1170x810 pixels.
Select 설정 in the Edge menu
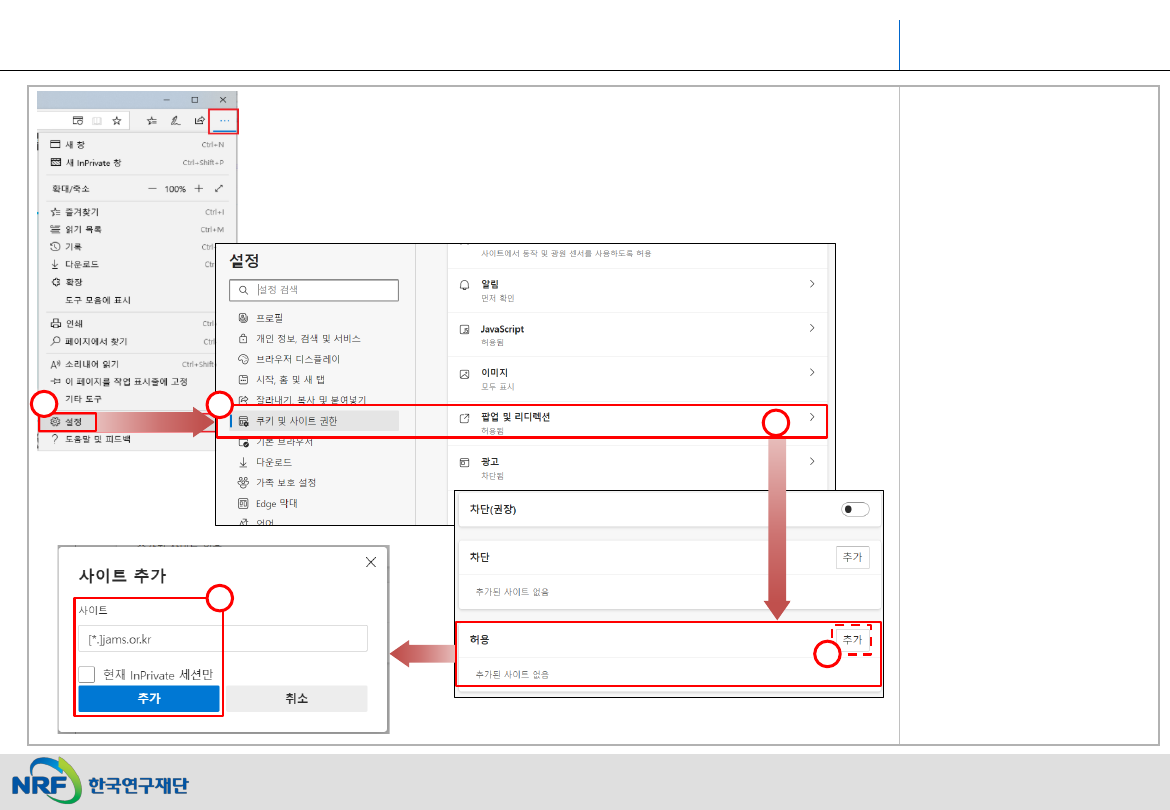tap(73, 422)
